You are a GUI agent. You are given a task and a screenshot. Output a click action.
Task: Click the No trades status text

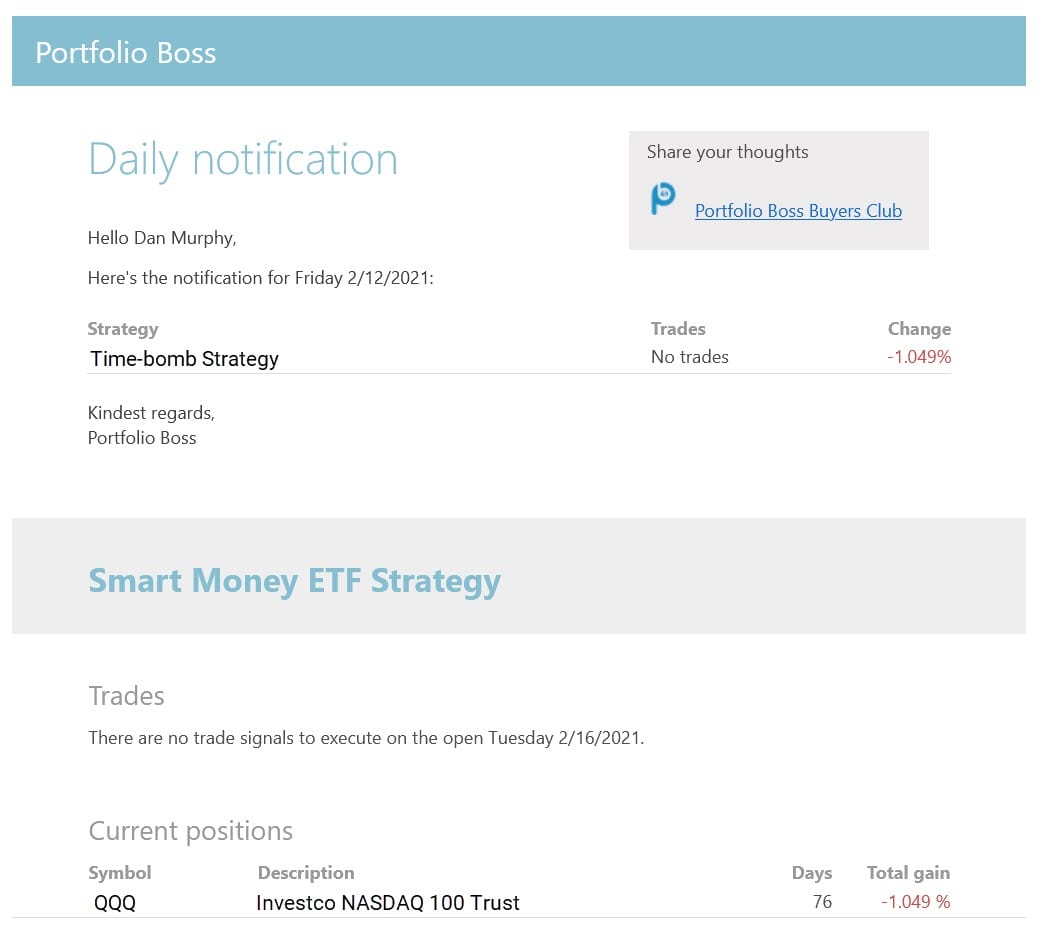(689, 356)
